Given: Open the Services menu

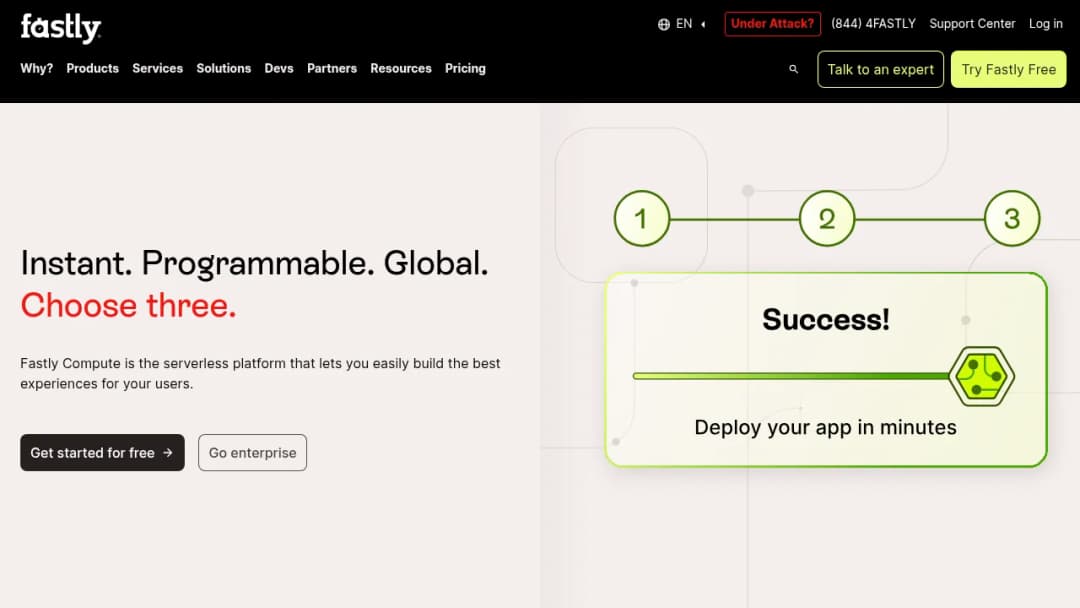Looking at the screenshot, I should [x=158, y=68].
